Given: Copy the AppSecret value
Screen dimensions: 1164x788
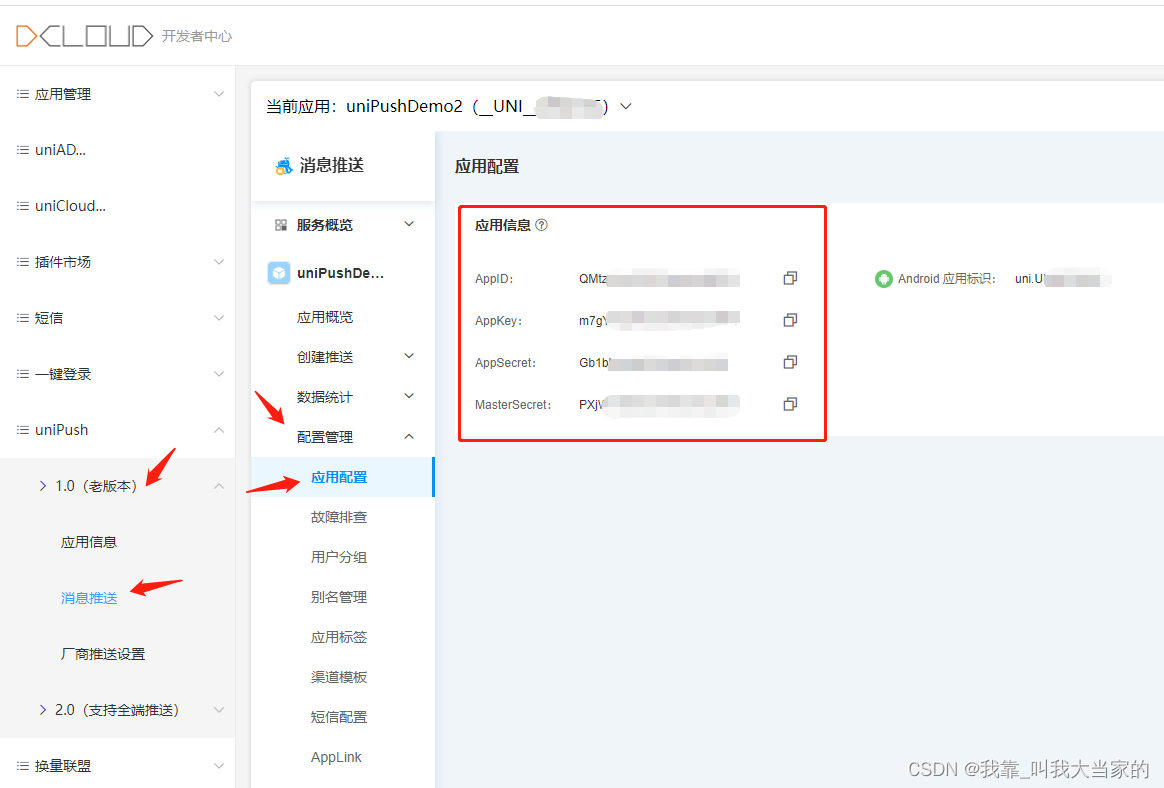Looking at the screenshot, I should [x=790, y=362].
